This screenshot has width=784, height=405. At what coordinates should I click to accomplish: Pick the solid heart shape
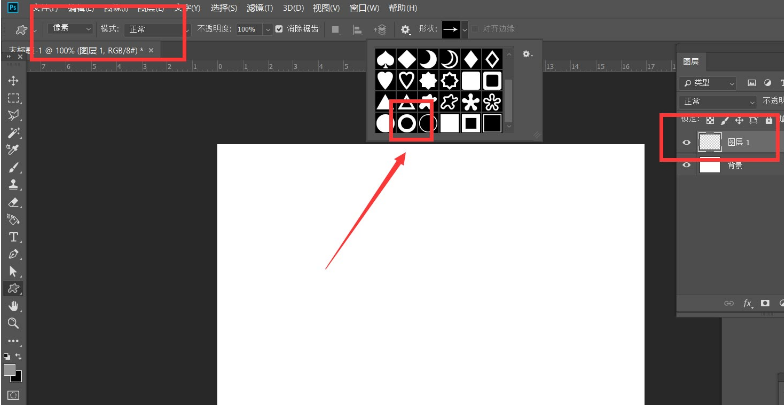[x=384, y=80]
